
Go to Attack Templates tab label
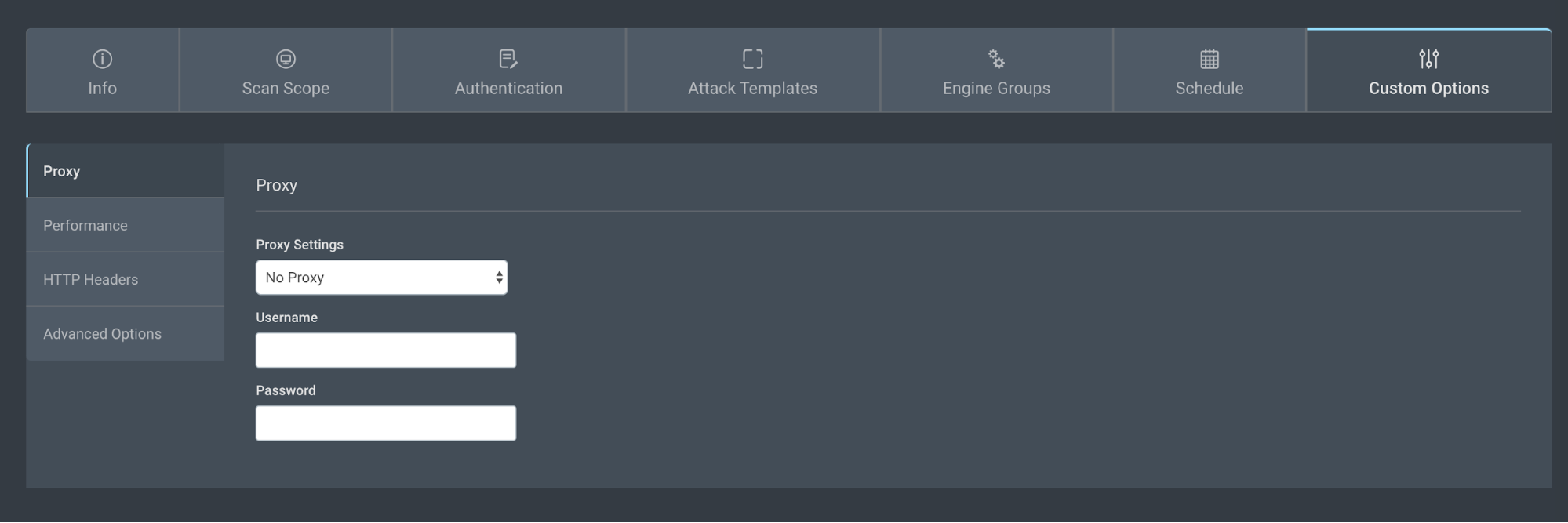[x=752, y=89]
